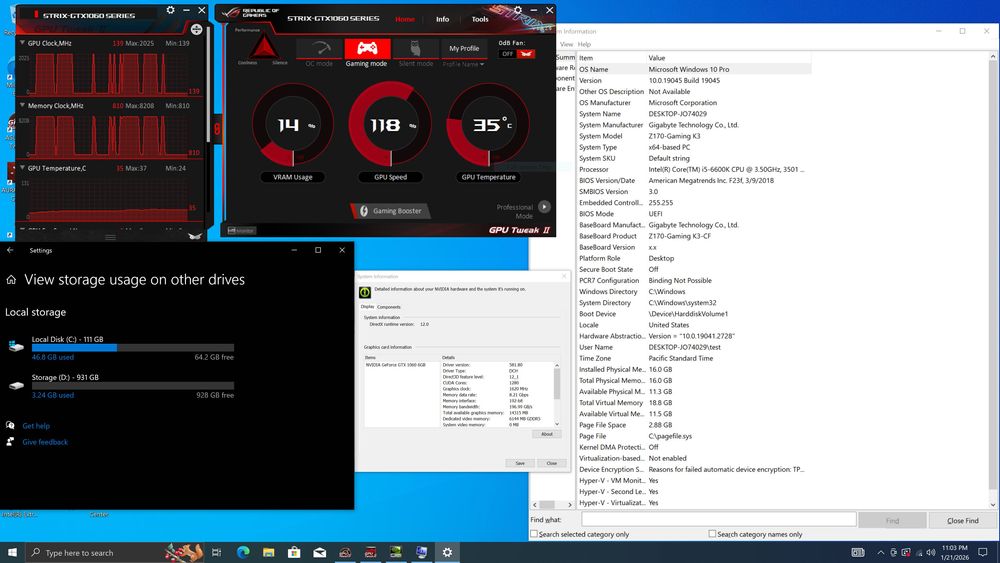Switch to Components tab in NVIDIA dialog
This screenshot has height=563, width=1000.
pyautogui.click(x=389, y=307)
